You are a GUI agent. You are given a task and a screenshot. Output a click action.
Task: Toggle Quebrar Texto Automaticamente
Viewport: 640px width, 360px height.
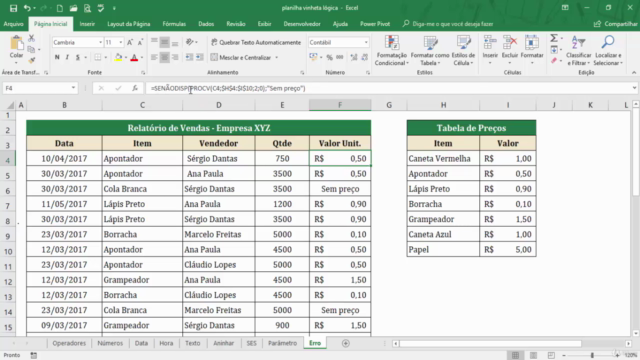[x=256, y=42]
